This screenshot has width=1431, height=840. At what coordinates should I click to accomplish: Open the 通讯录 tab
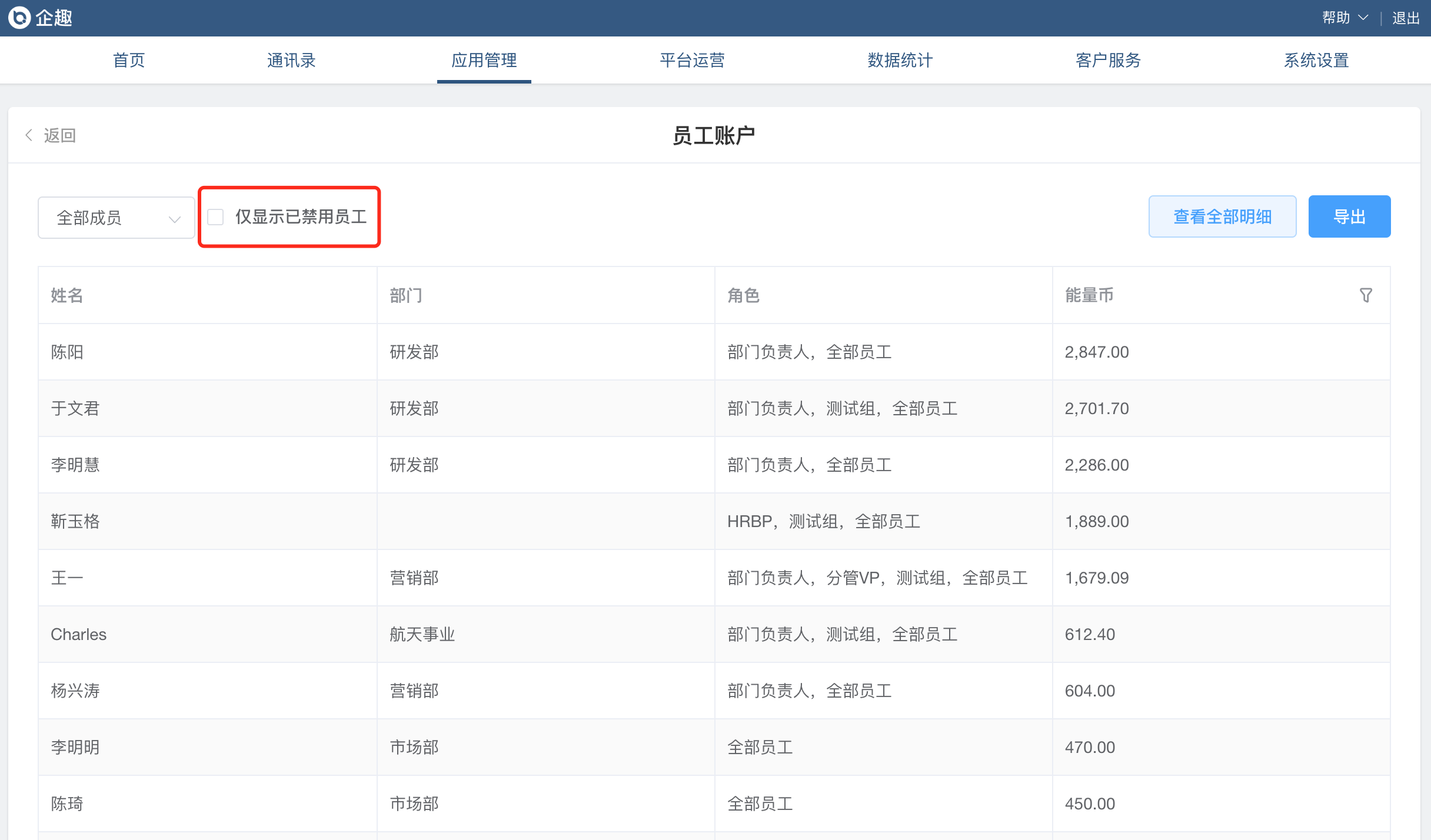pos(291,60)
